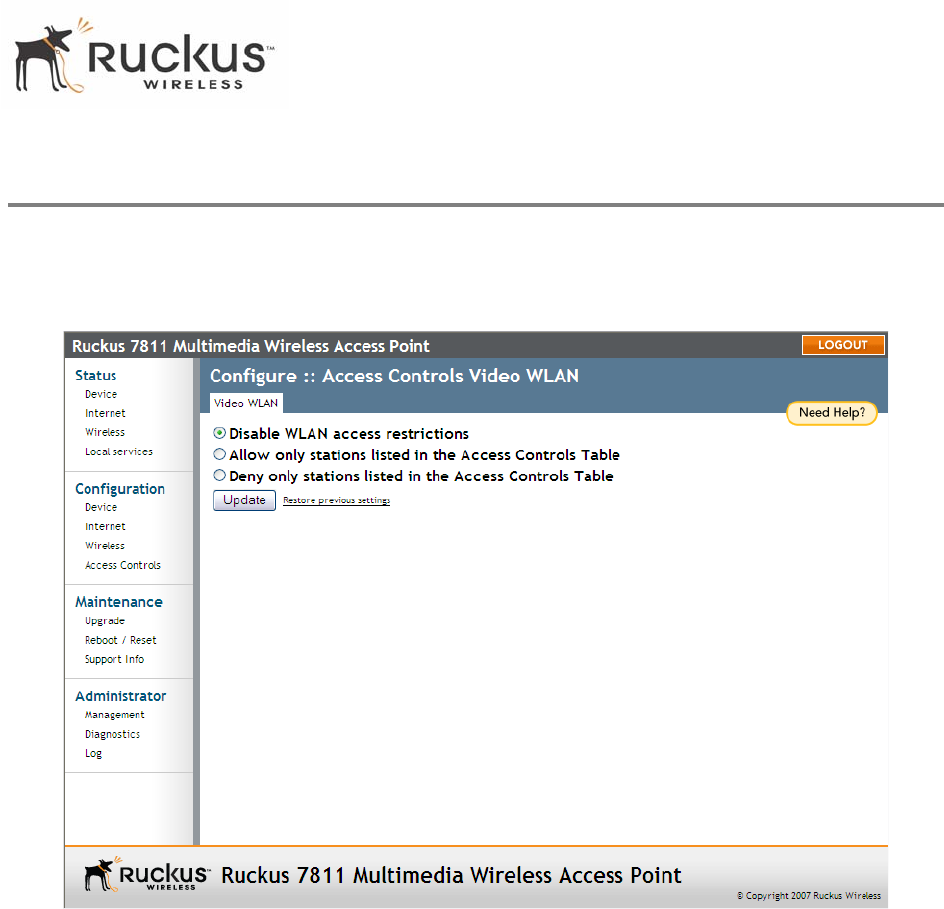Open Administrator Management page
This screenshot has width=944, height=909.
tap(114, 715)
